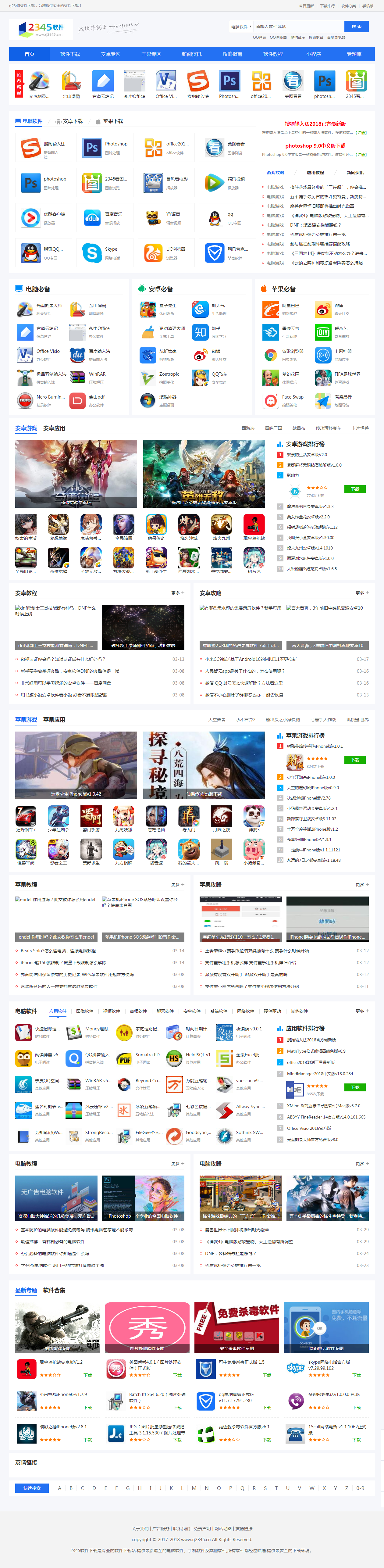
Task: Click the software search input field
Action: [299, 27]
